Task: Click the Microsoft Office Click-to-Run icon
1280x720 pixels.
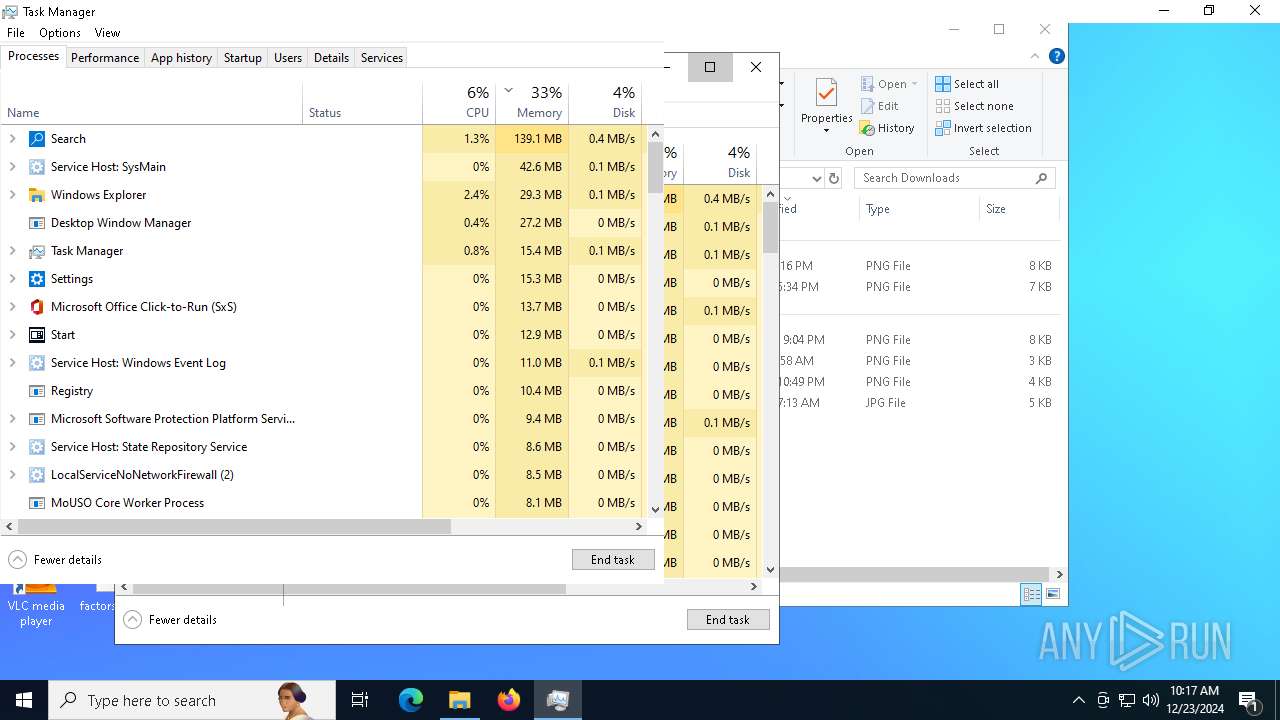Action: (37, 307)
